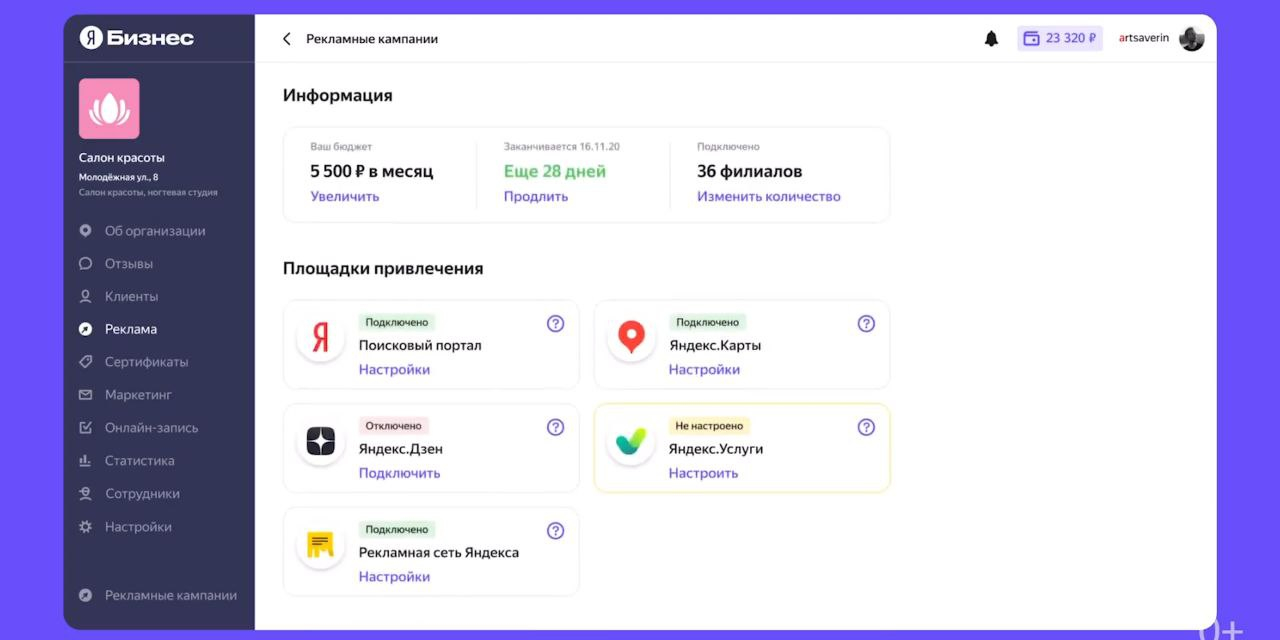This screenshot has width=1280, height=640.
Task: Click the notification bell icon
Action: pyautogui.click(x=991, y=39)
